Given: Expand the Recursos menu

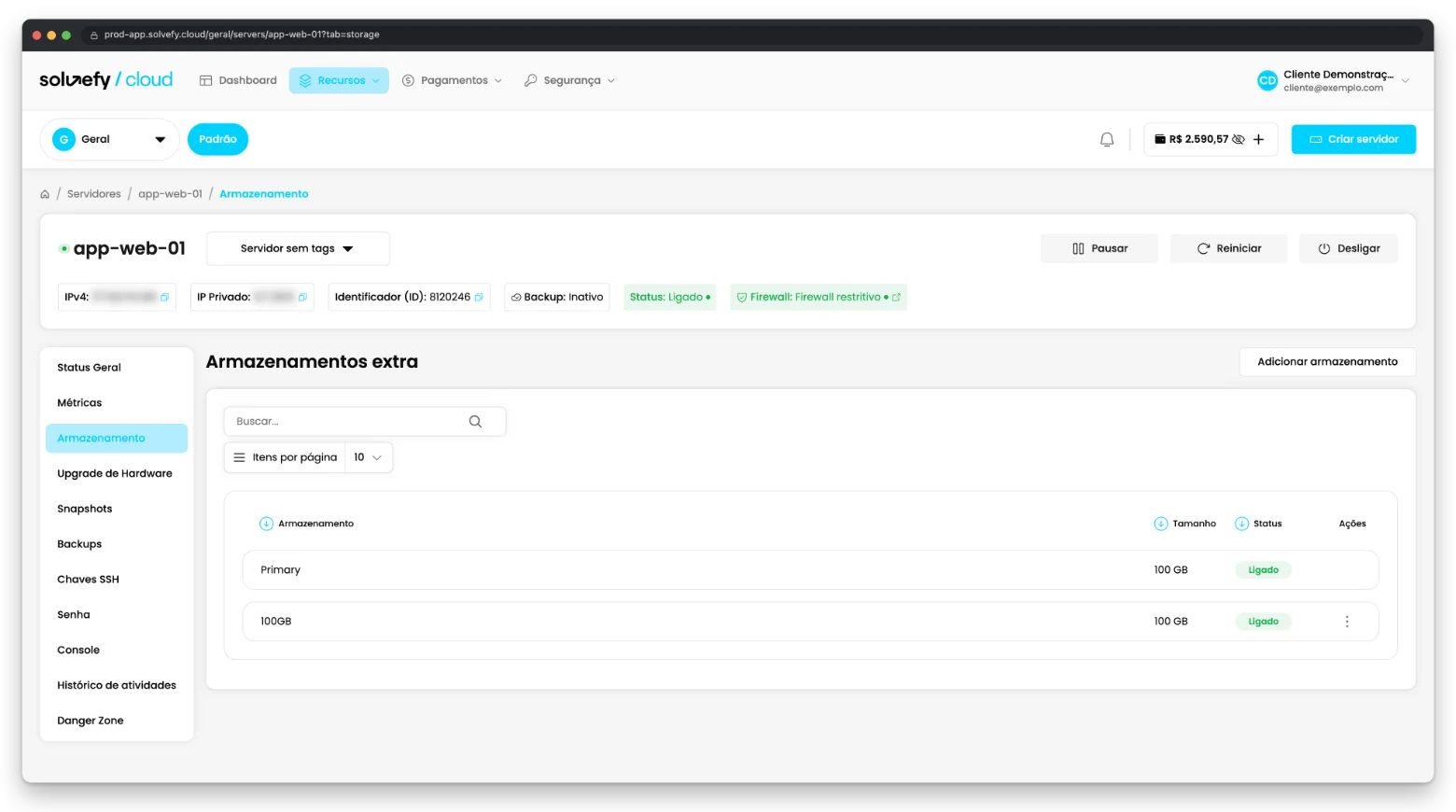Looking at the screenshot, I should pos(339,80).
